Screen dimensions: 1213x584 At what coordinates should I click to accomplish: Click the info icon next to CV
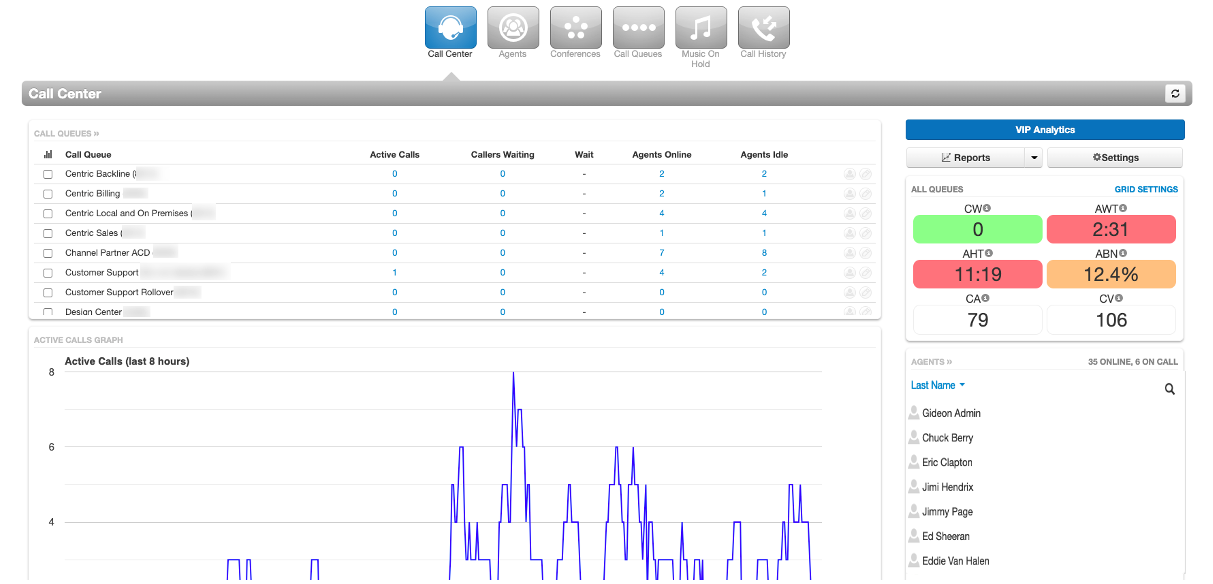[x=1119, y=298]
